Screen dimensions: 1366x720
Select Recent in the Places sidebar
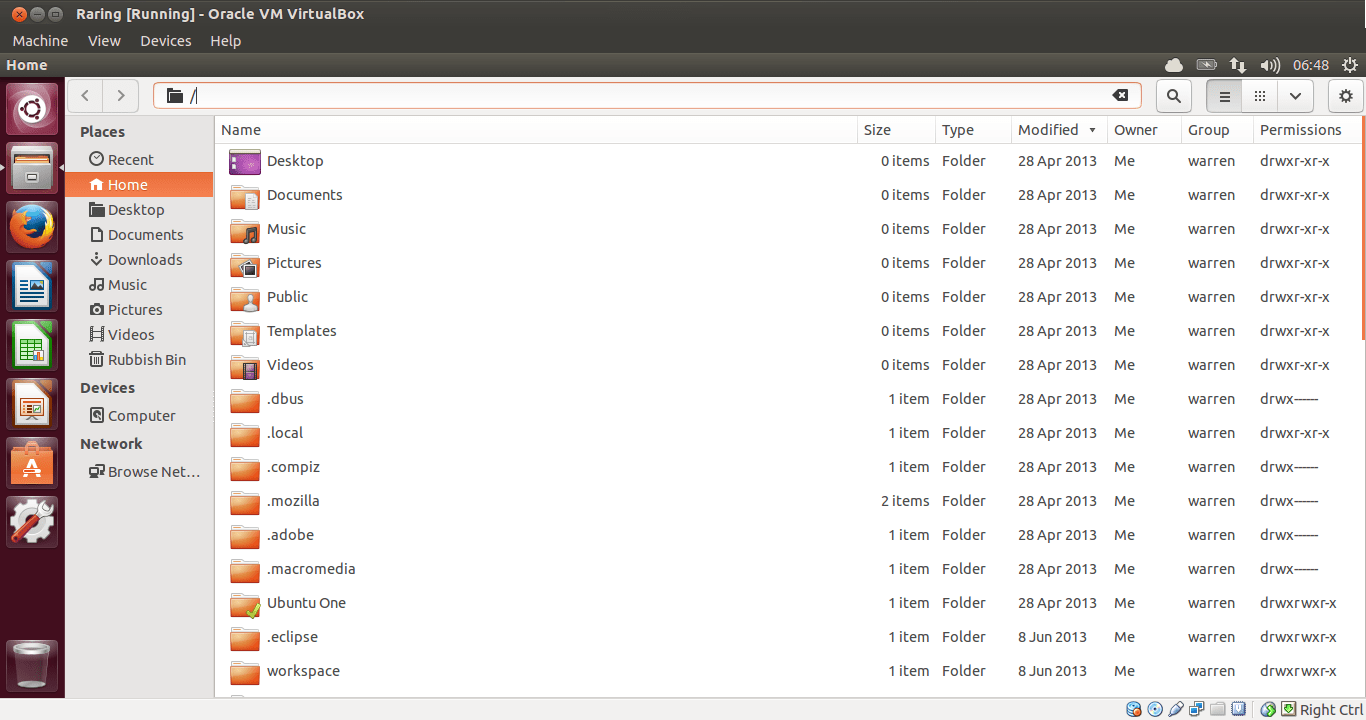(x=139, y=160)
